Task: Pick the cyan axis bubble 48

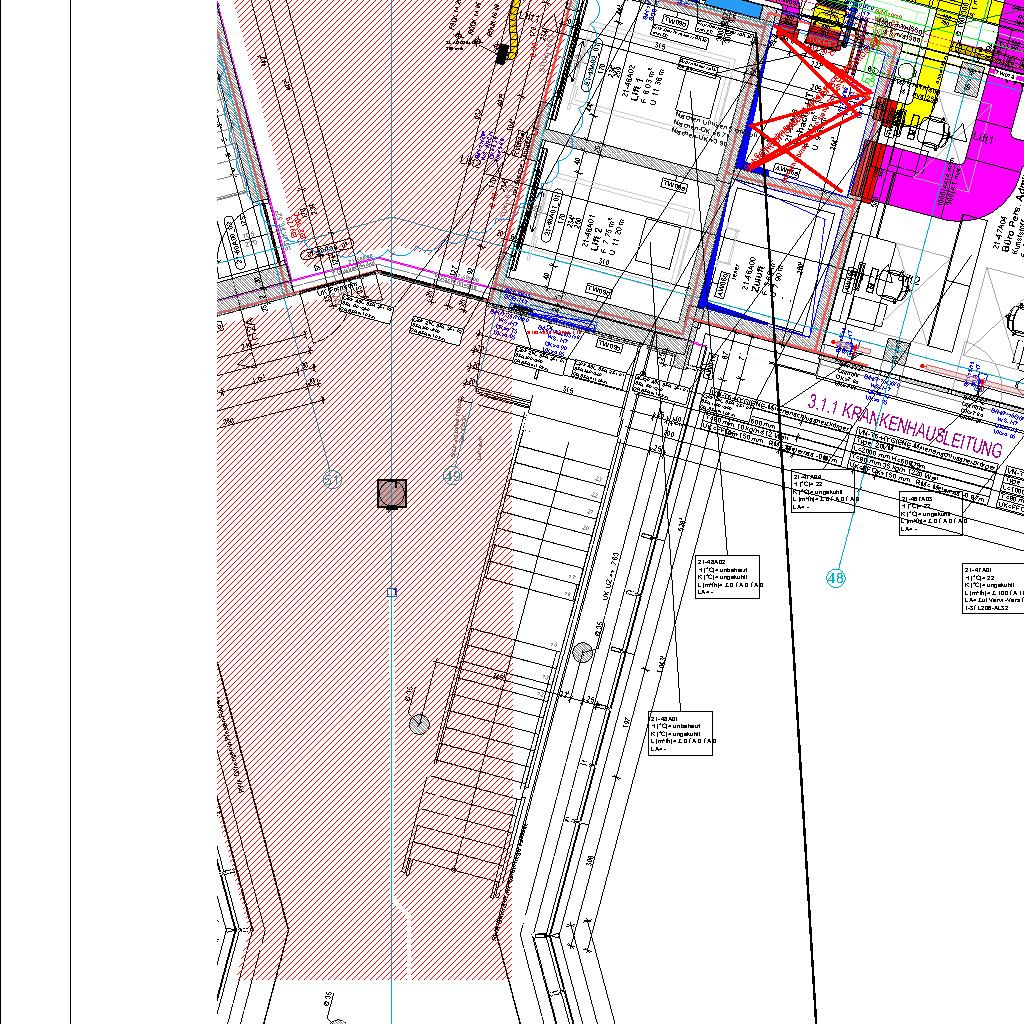Action: pyautogui.click(x=836, y=577)
